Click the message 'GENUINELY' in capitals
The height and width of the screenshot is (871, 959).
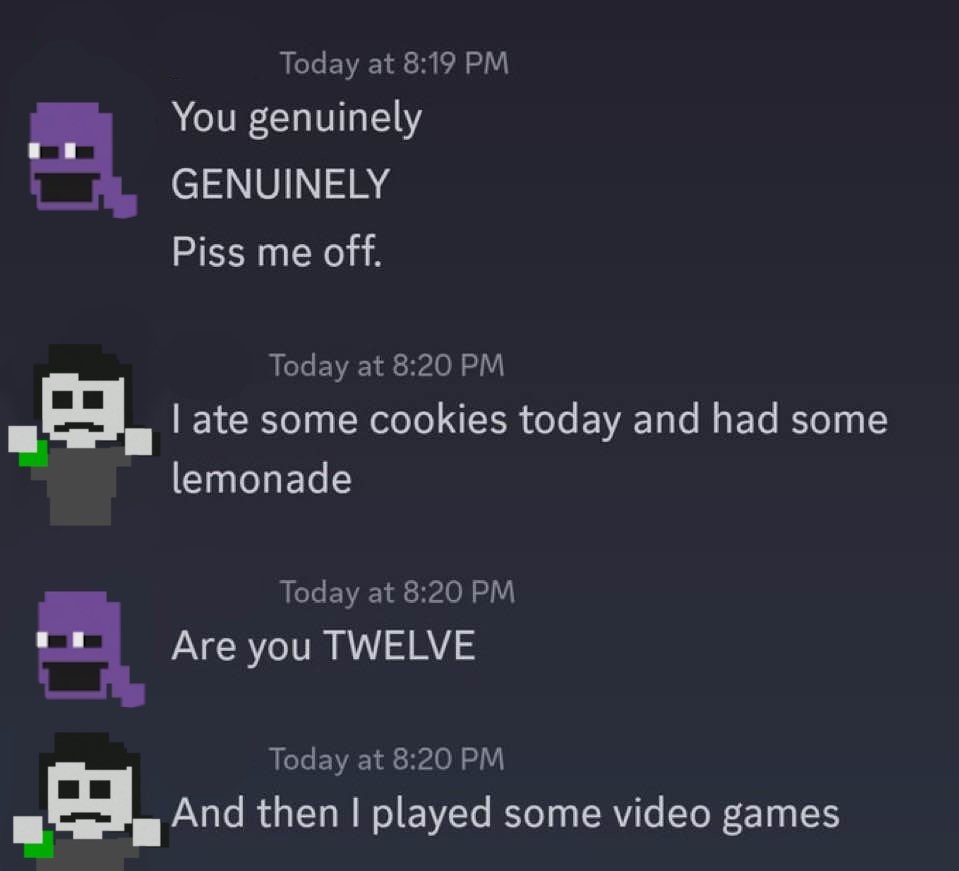pyautogui.click(x=280, y=184)
